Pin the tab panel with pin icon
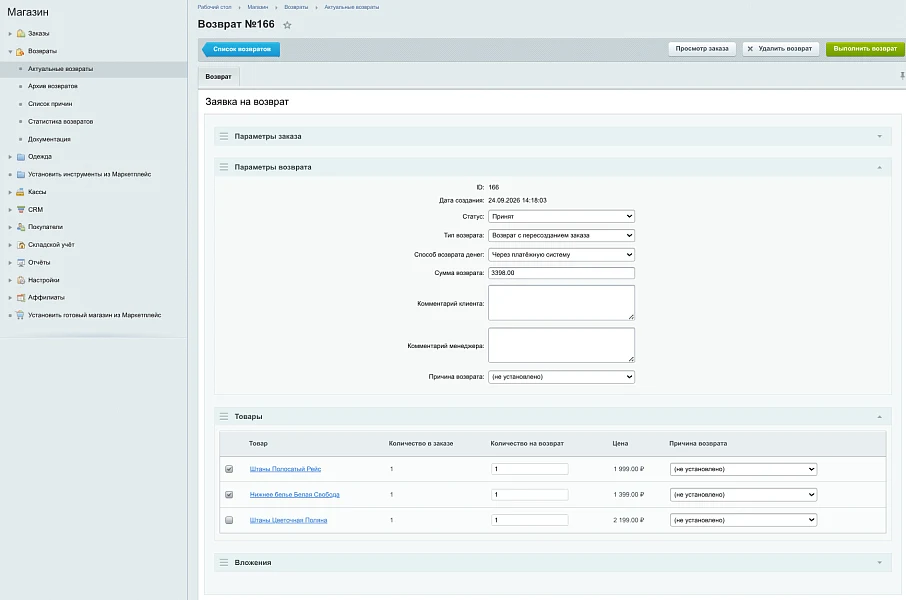 pyautogui.click(x=902, y=76)
